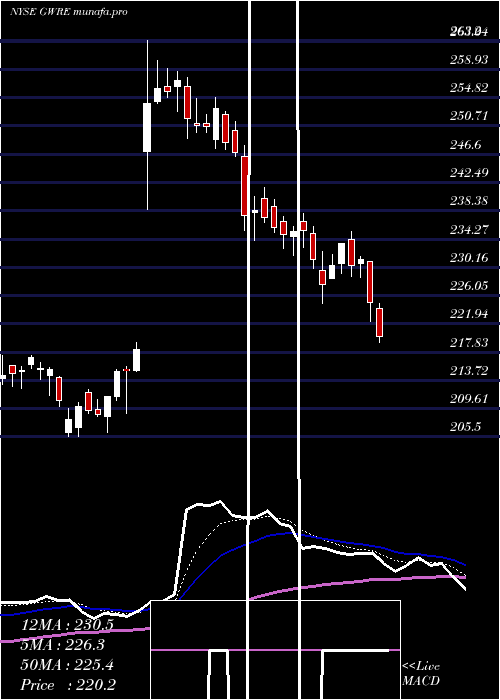Click the large red candle crossing 242.49
This screenshot has width=500, height=700.
click(245, 186)
